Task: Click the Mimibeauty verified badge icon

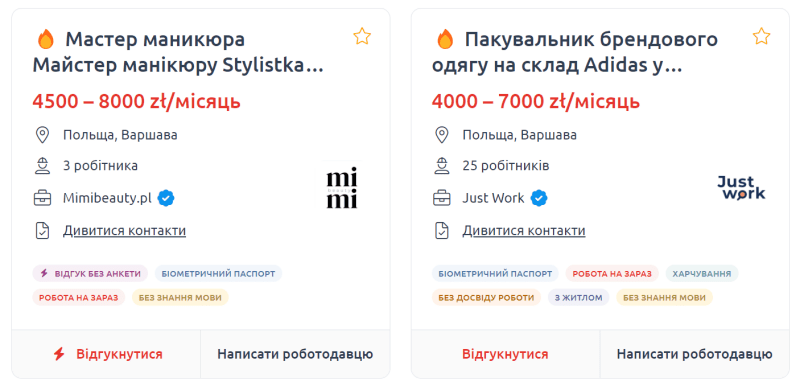Action: coord(166,198)
